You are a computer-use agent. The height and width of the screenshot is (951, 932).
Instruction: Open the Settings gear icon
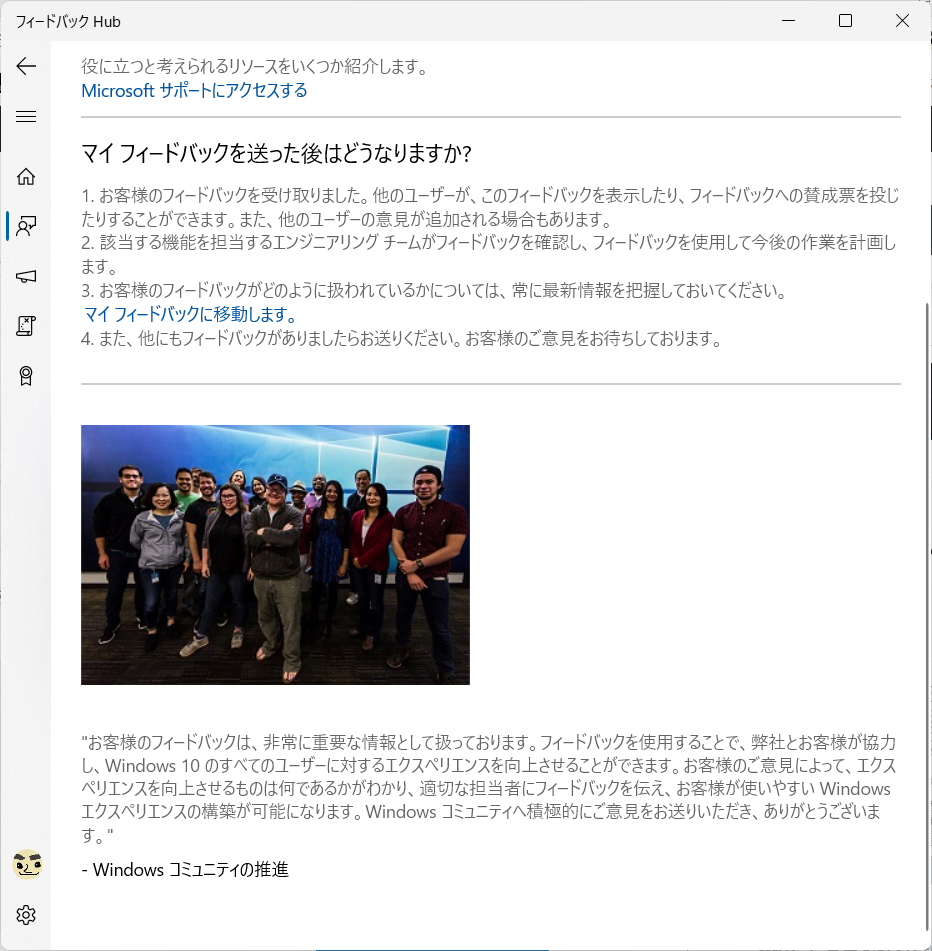(25, 915)
